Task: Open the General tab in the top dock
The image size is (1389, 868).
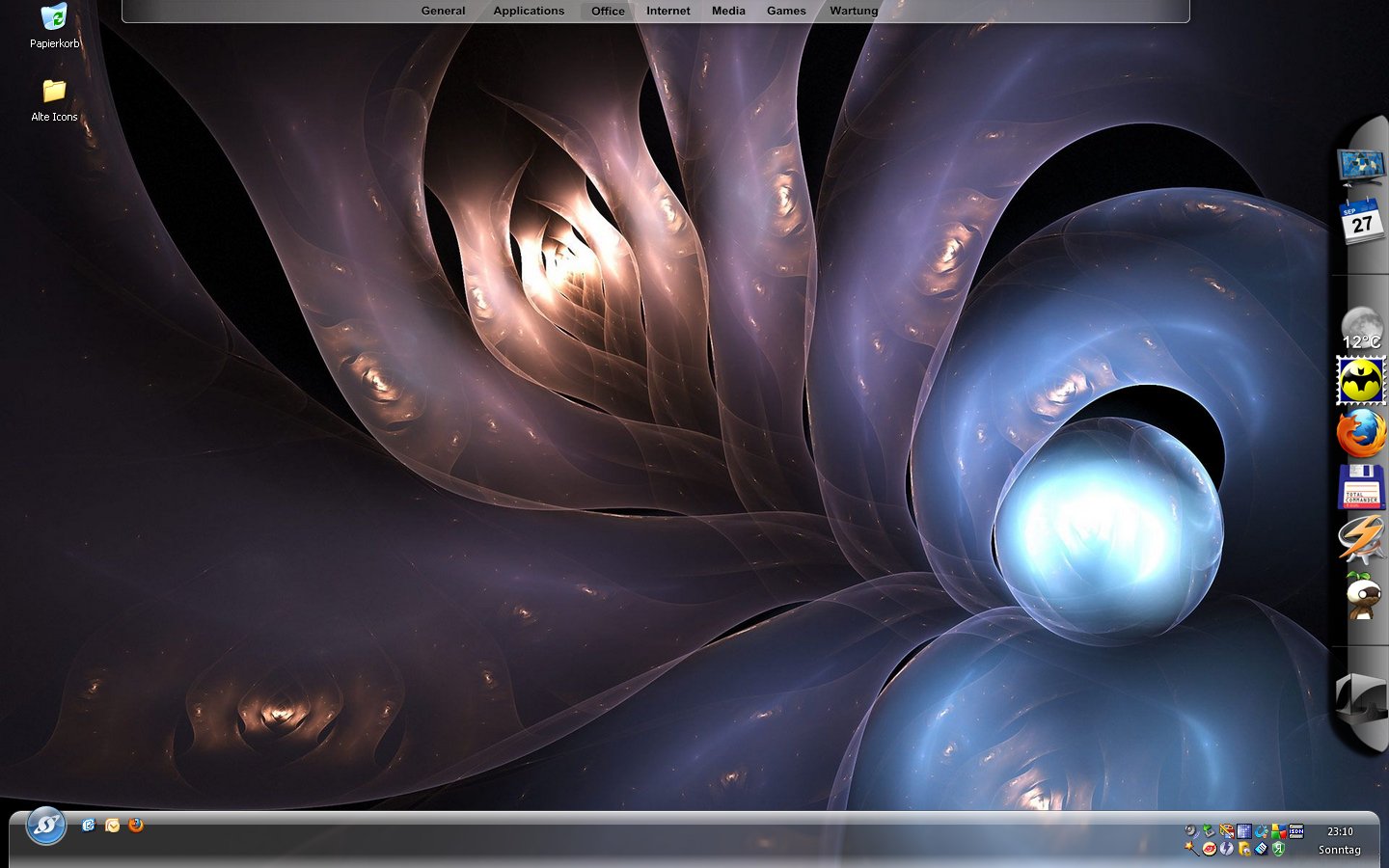Action: pos(443,11)
